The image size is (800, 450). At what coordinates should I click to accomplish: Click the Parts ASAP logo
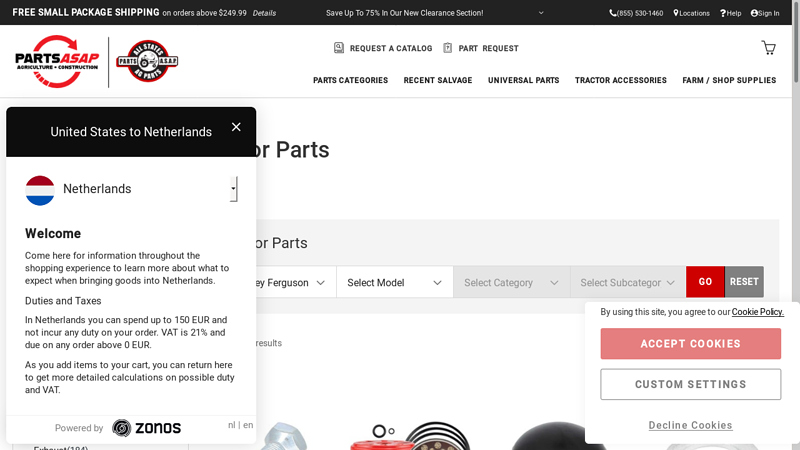click(x=57, y=61)
